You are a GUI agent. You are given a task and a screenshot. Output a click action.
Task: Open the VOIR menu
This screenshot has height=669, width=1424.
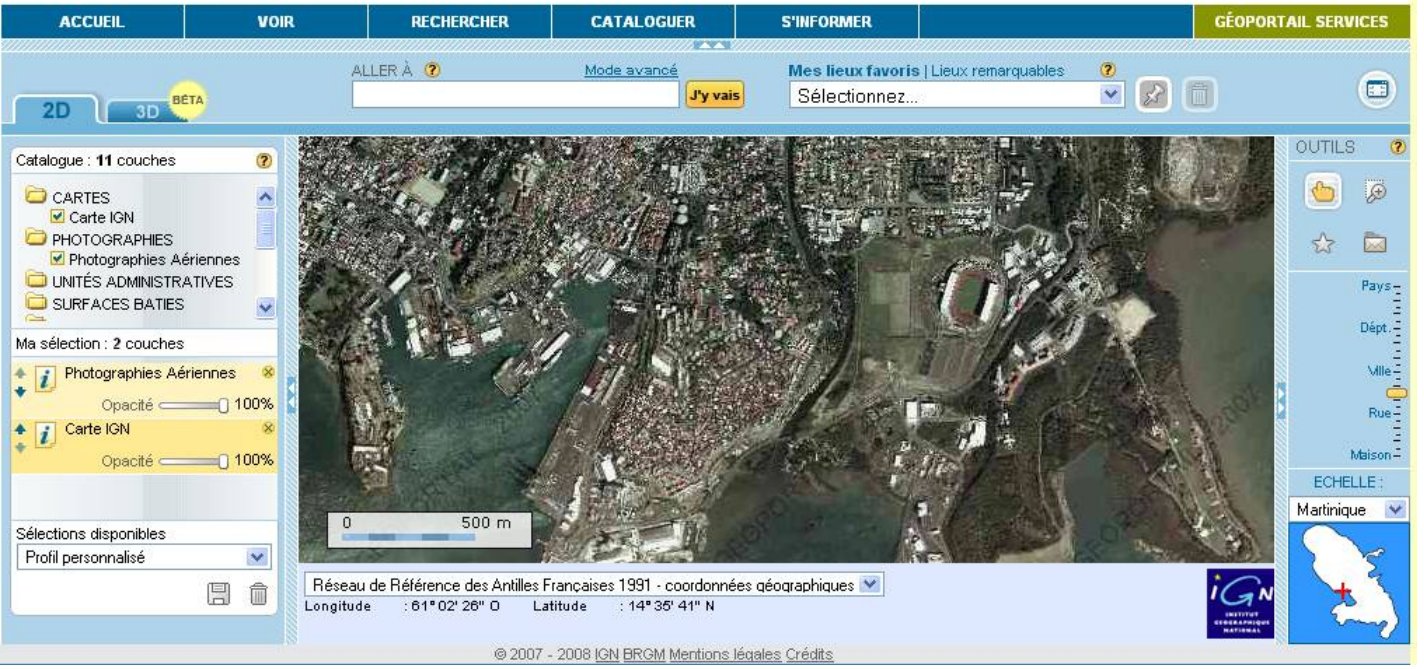tap(276, 21)
